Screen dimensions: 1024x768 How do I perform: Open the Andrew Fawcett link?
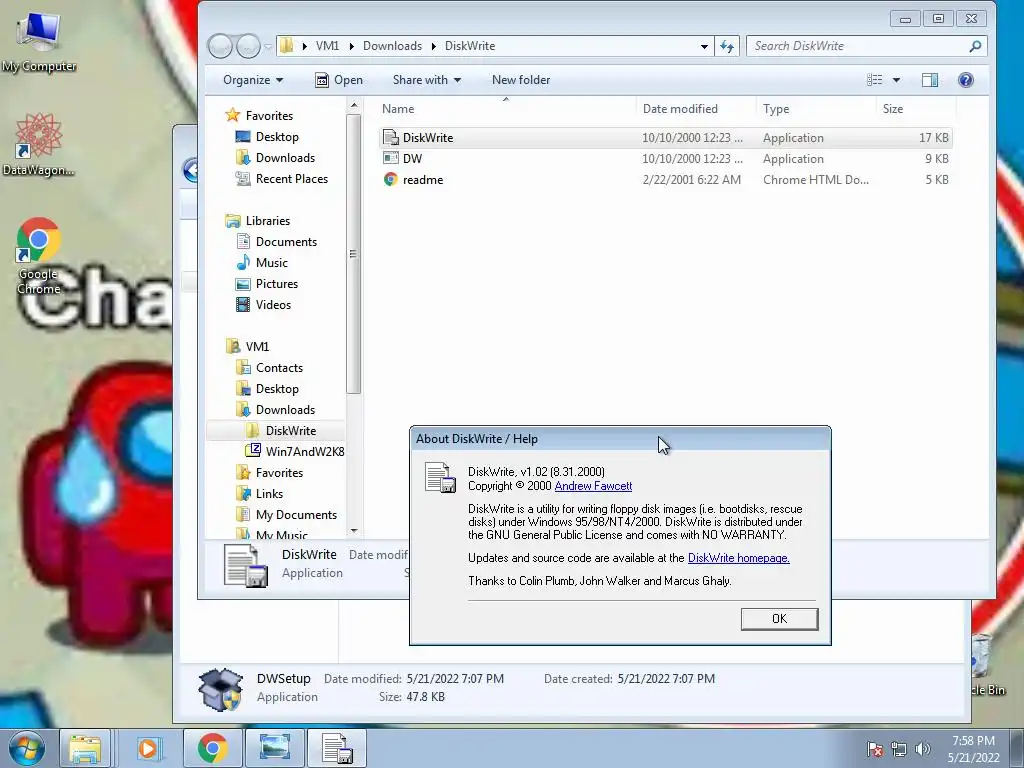point(593,486)
